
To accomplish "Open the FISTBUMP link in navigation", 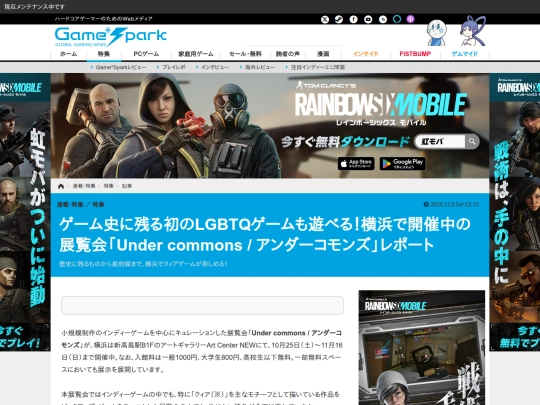I will pyautogui.click(x=415, y=54).
